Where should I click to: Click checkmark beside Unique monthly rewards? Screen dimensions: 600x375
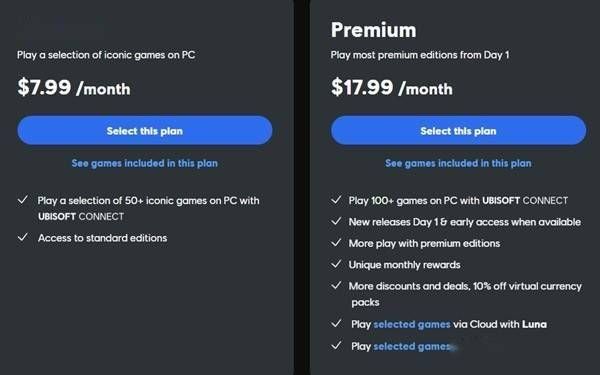(x=336, y=264)
